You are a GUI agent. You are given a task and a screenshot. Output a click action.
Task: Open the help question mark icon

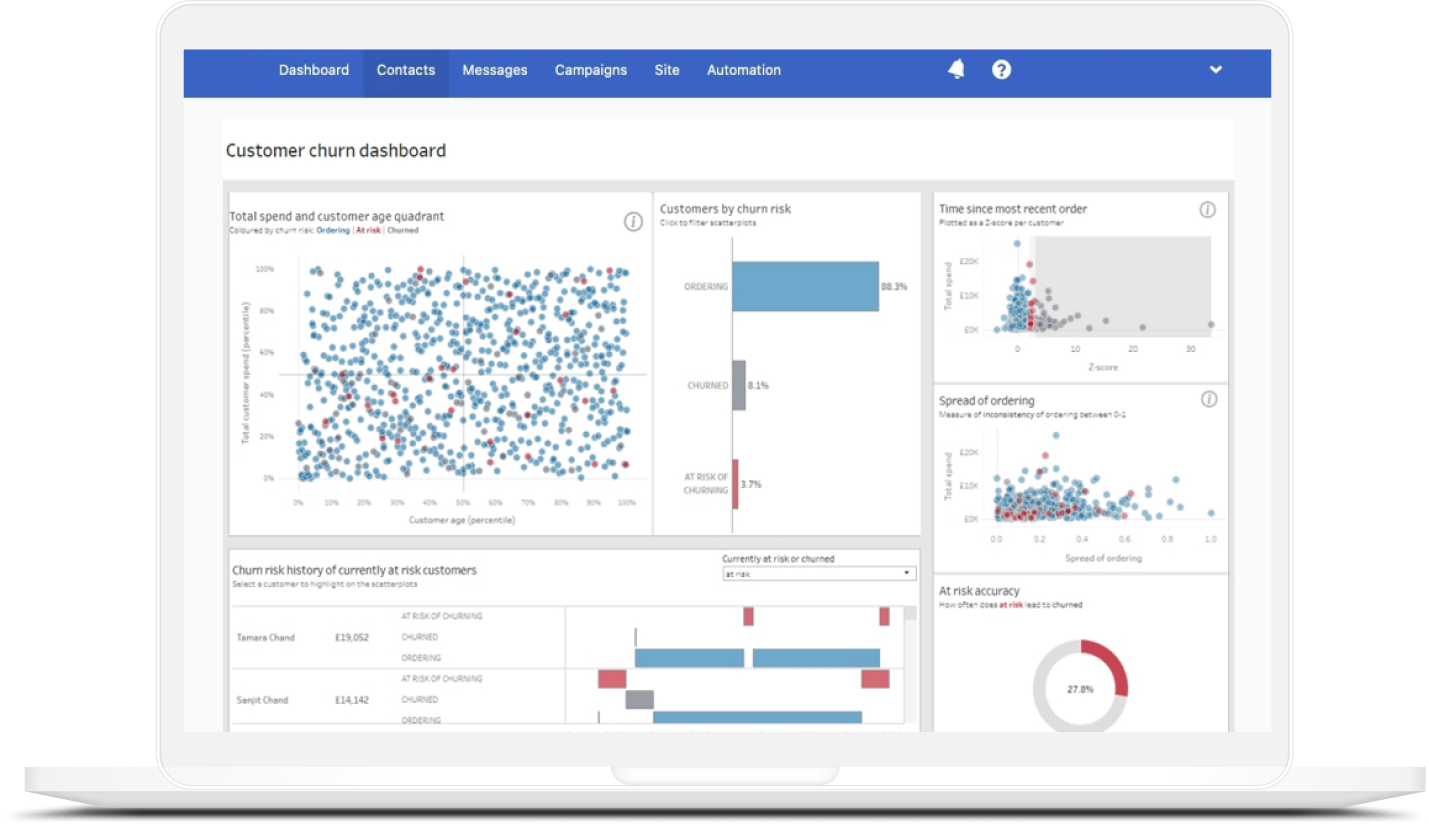point(1001,69)
